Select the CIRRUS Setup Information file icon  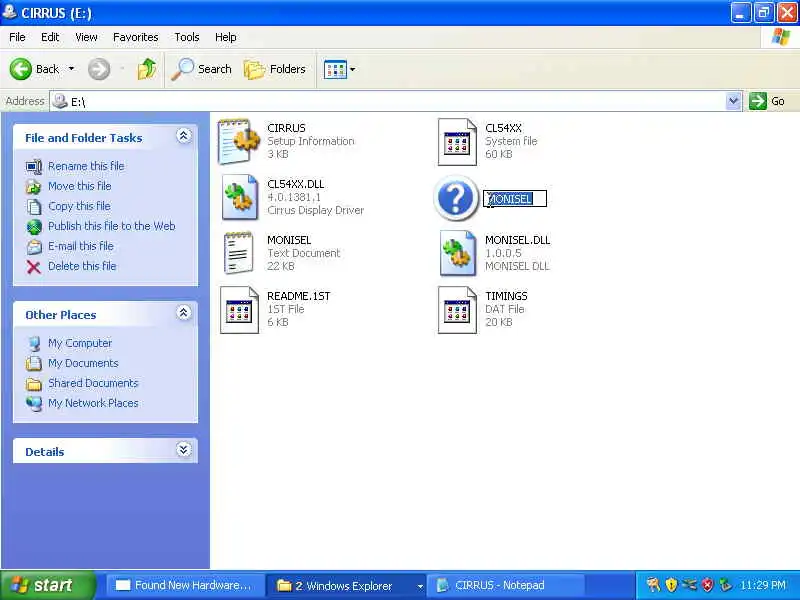pyautogui.click(x=239, y=141)
